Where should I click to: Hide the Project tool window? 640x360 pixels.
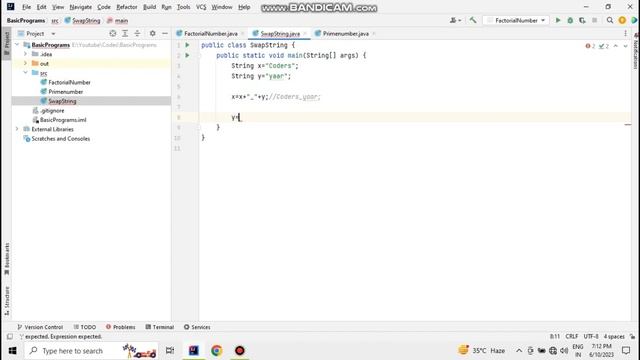[x=165, y=33]
